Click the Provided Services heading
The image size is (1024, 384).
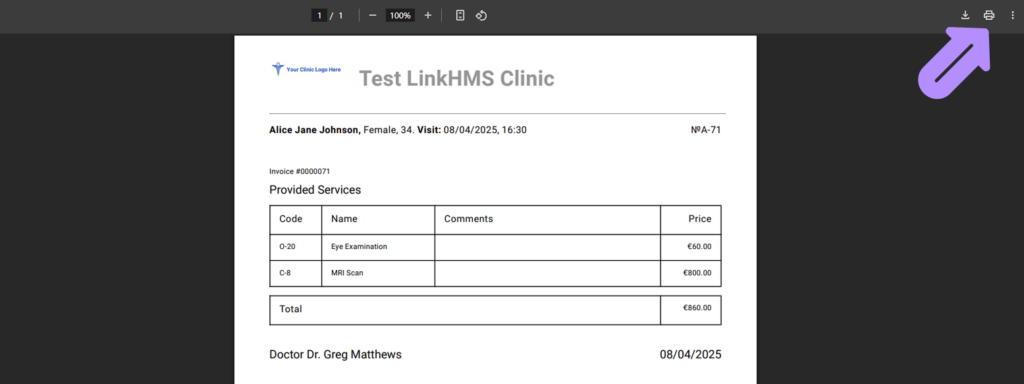(x=315, y=190)
